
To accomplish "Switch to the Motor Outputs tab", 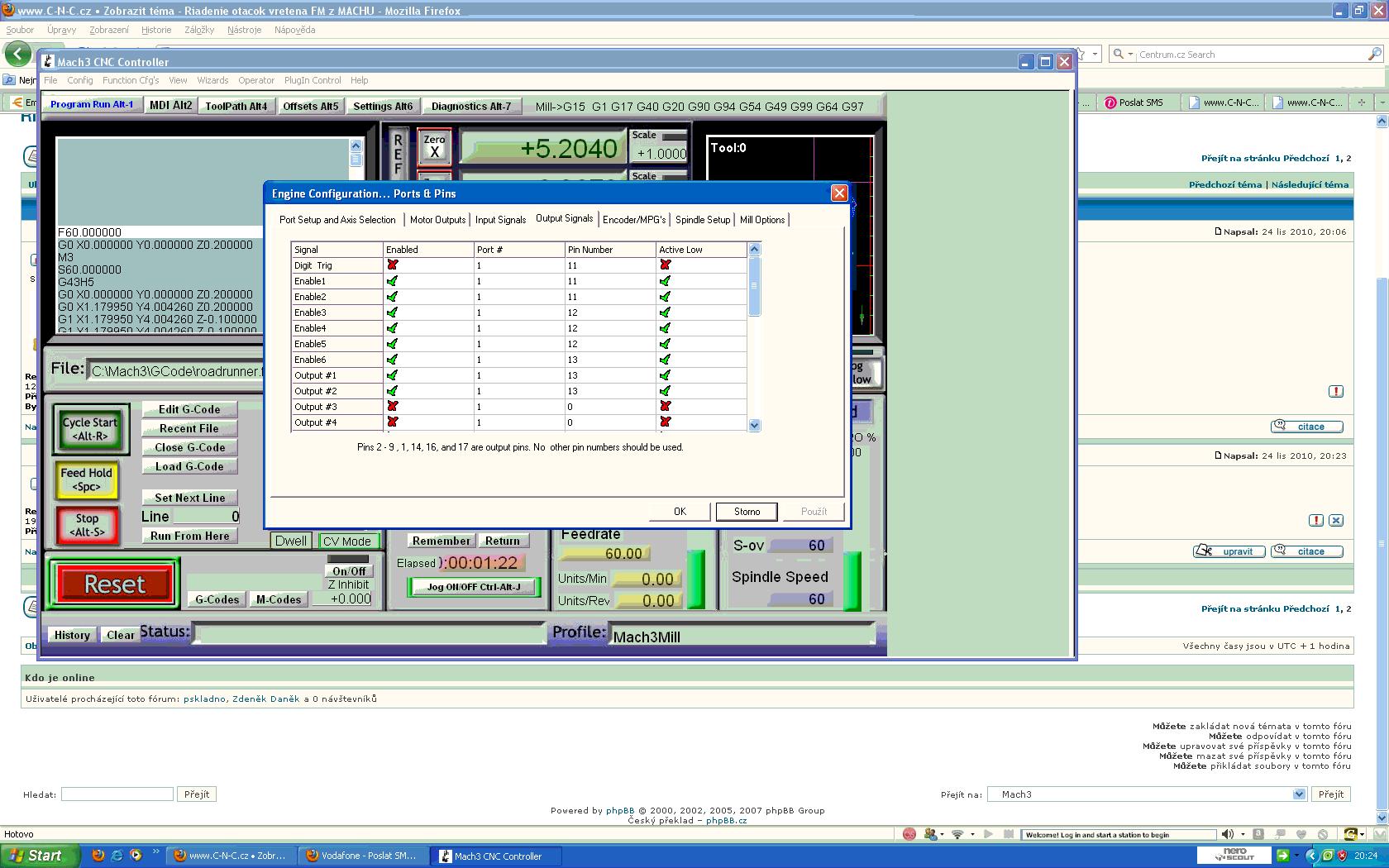I will point(437,220).
